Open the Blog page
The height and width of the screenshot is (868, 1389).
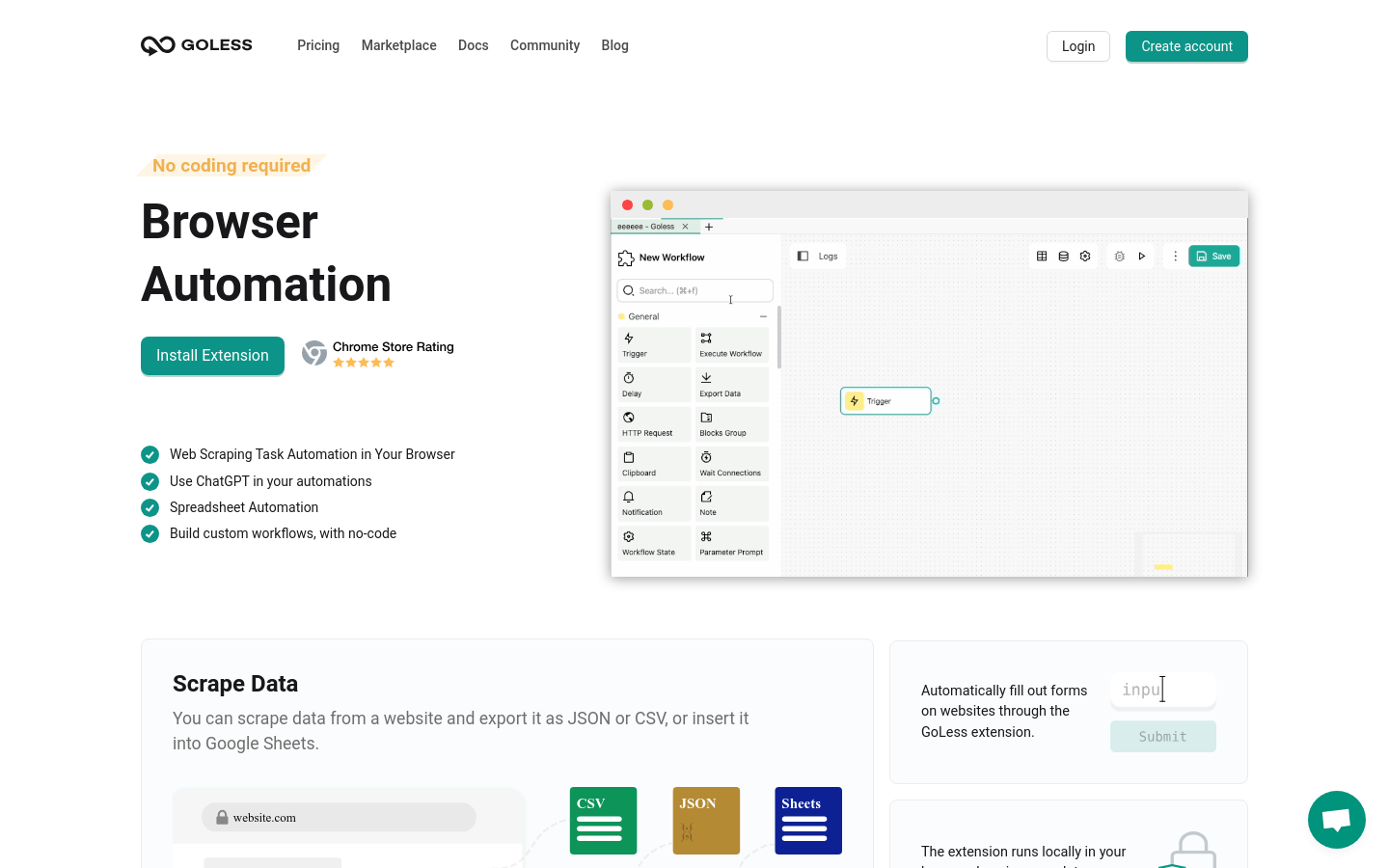(614, 45)
